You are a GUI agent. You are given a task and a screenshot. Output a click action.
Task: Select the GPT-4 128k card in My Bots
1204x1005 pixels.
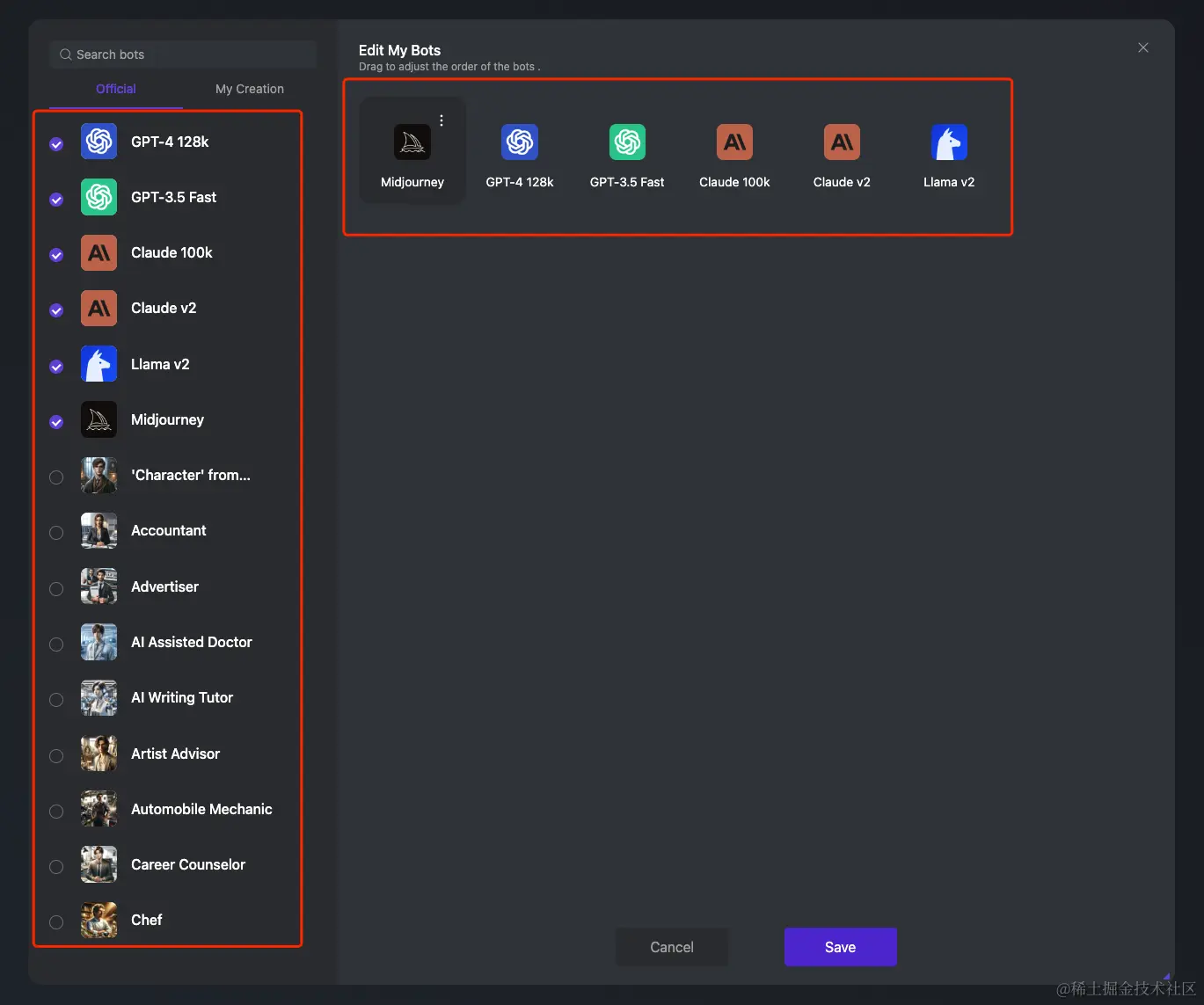pos(520,150)
